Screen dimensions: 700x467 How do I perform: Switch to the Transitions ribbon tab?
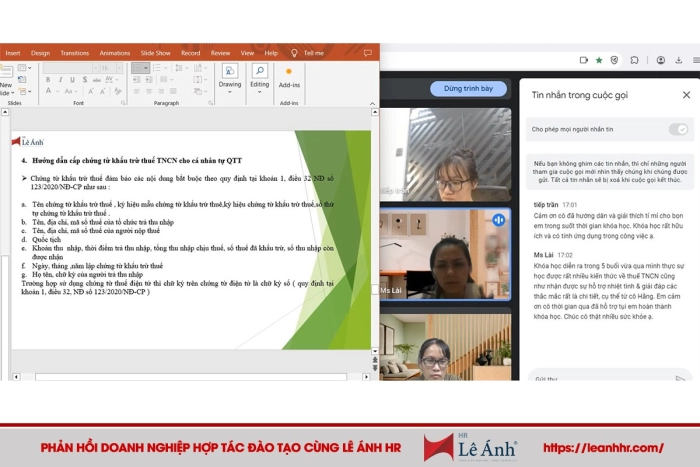[x=74, y=53]
